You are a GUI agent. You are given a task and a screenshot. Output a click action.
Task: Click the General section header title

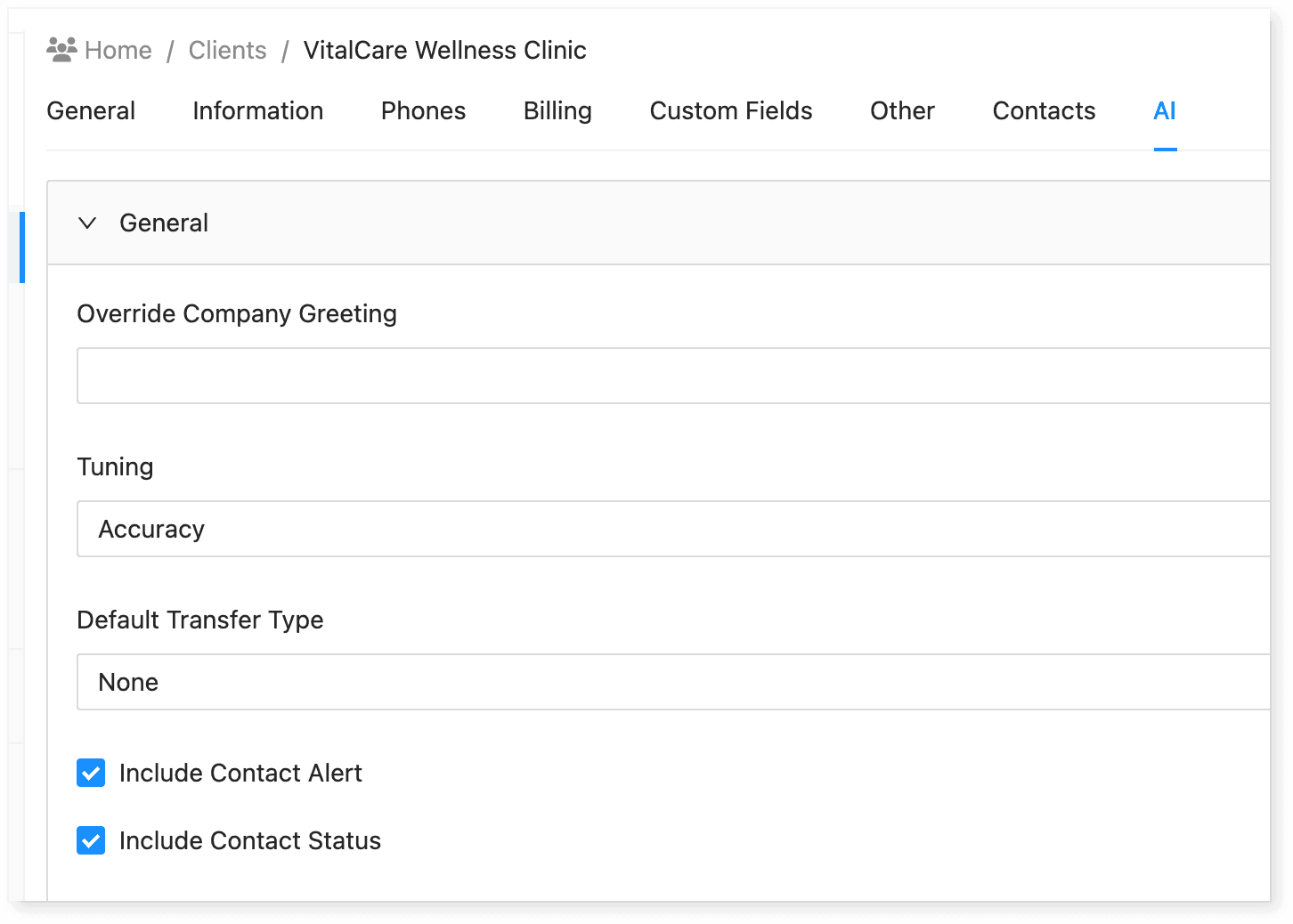click(x=164, y=223)
